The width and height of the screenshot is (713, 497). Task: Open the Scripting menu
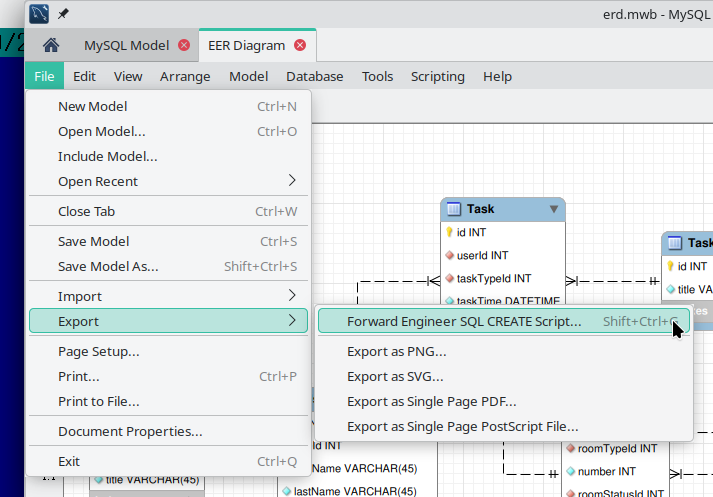pyautogui.click(x=437, y=76)
